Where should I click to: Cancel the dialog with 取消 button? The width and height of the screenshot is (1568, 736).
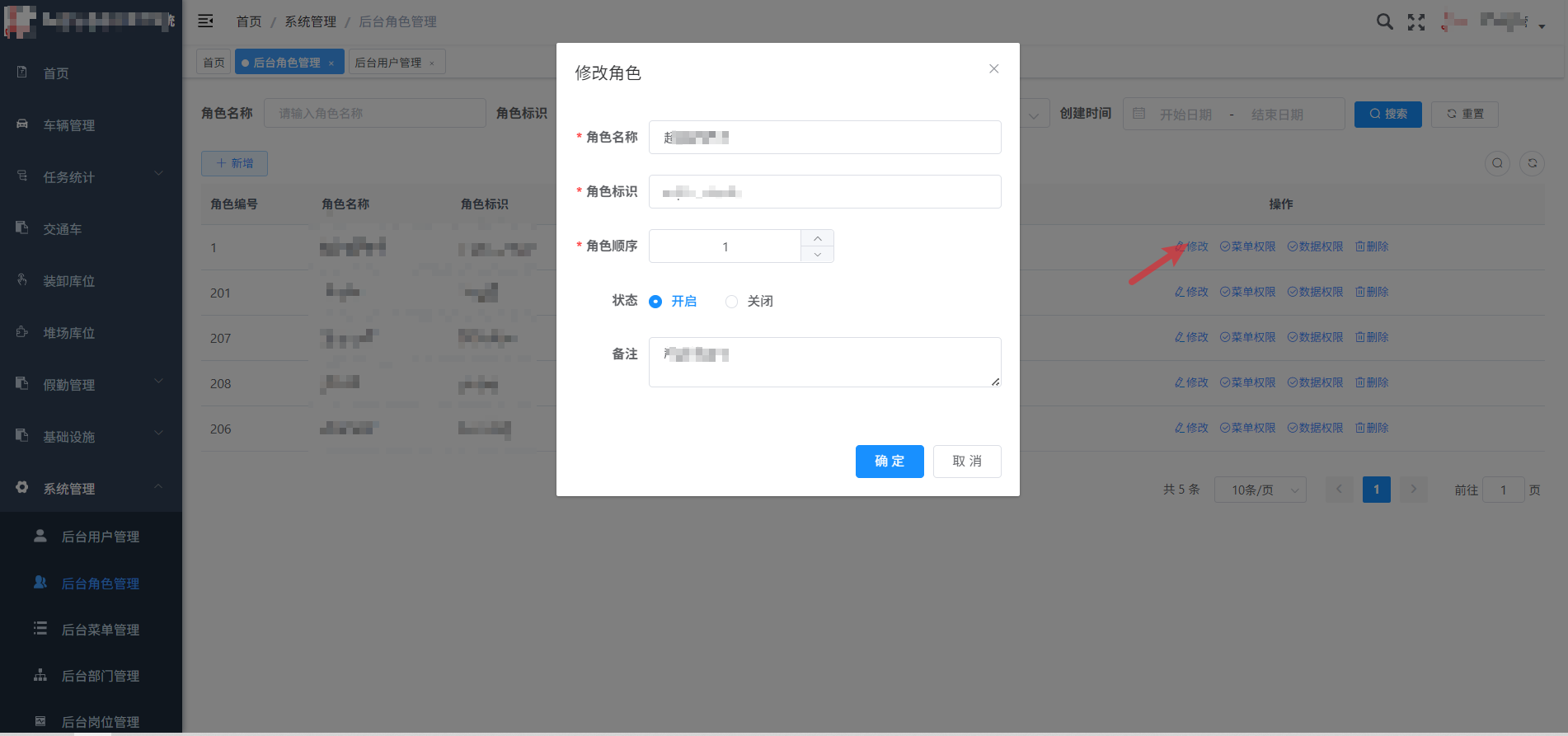tap(967, 462)
